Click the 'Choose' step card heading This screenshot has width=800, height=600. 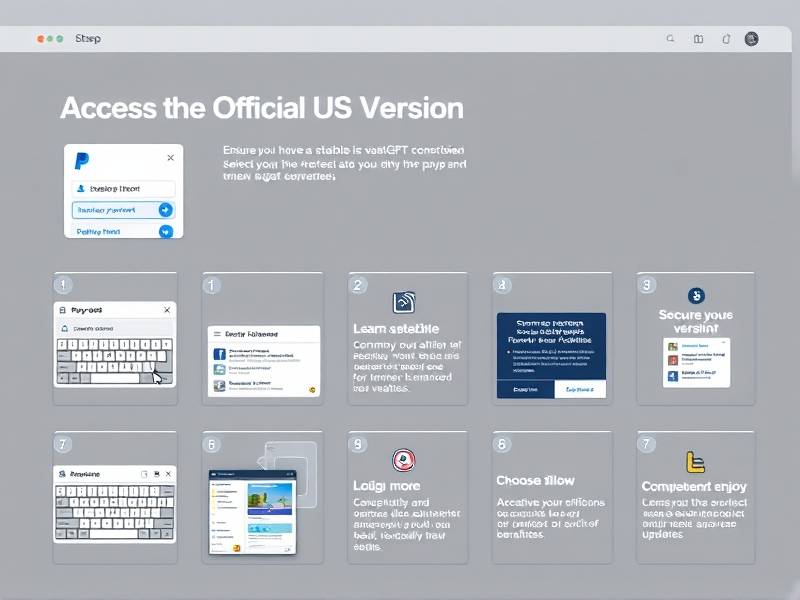[x=535, y=480]
